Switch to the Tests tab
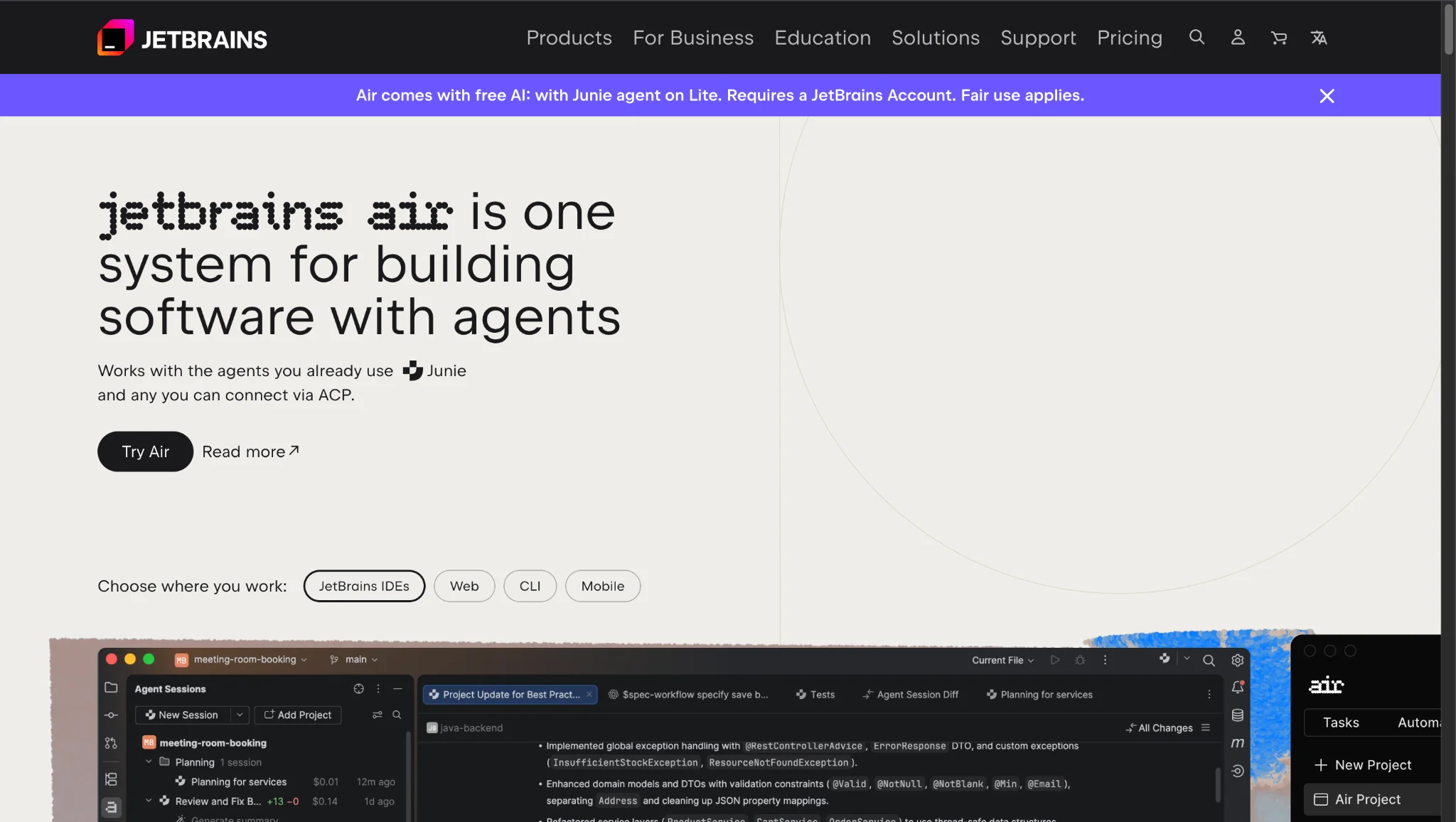This screenshot has height=822, width=1456. [815, 695]
